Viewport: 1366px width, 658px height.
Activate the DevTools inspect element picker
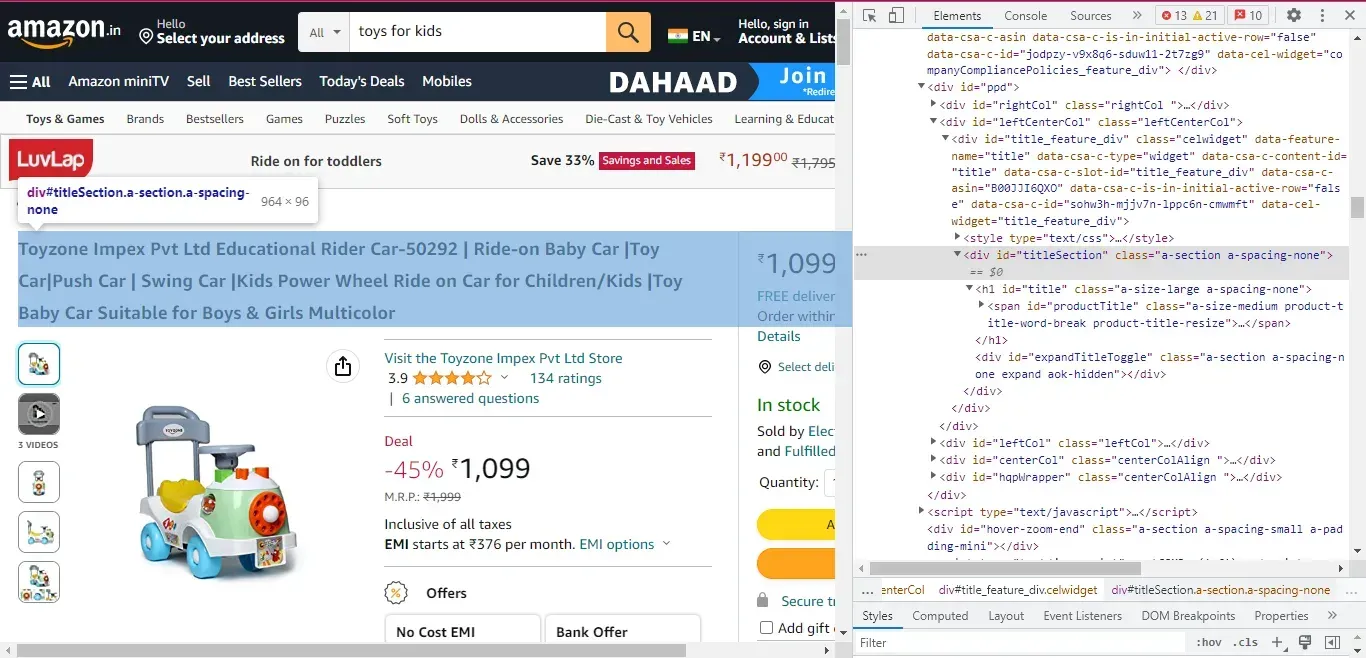(x=869, y=15)
